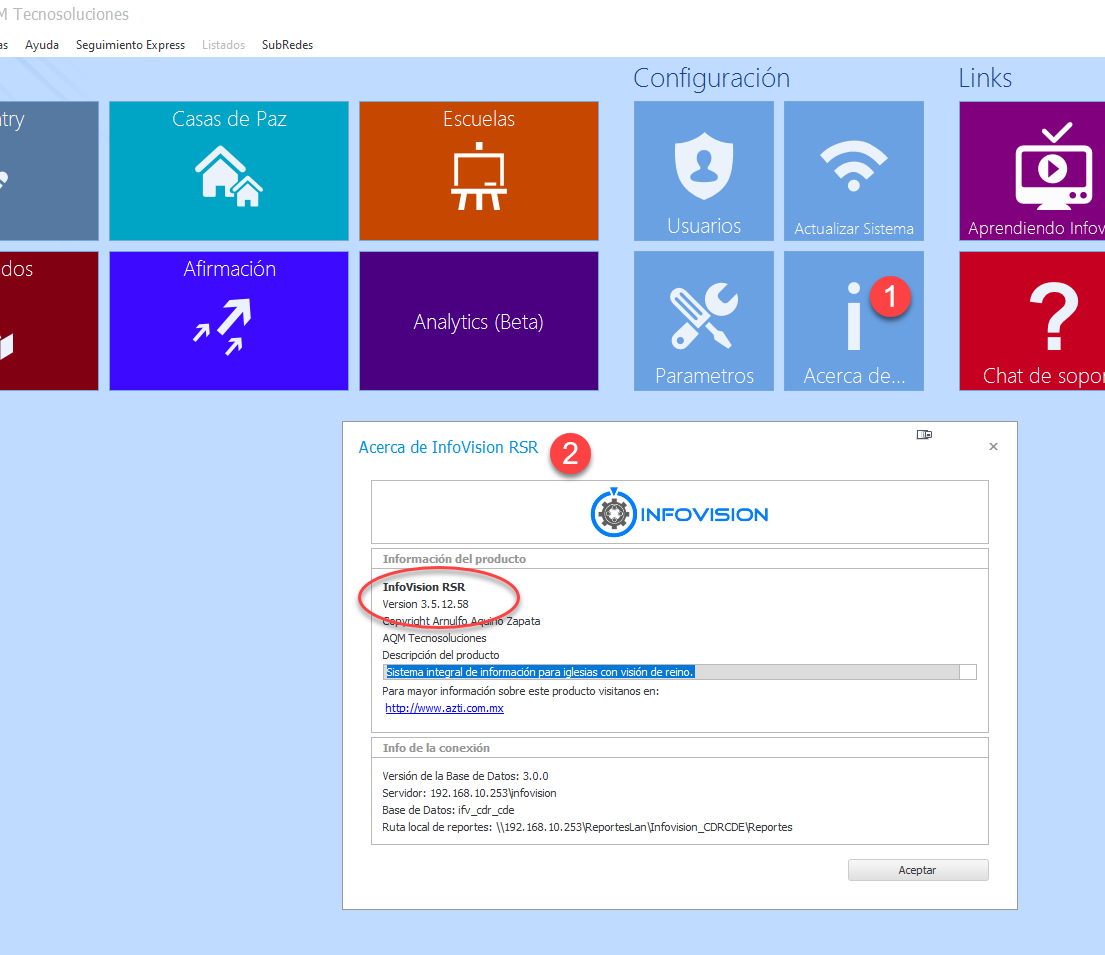Close the Acerca de InfoVision RSR dialog
This screenshot has width=1105, height=955.
point(993,446)
